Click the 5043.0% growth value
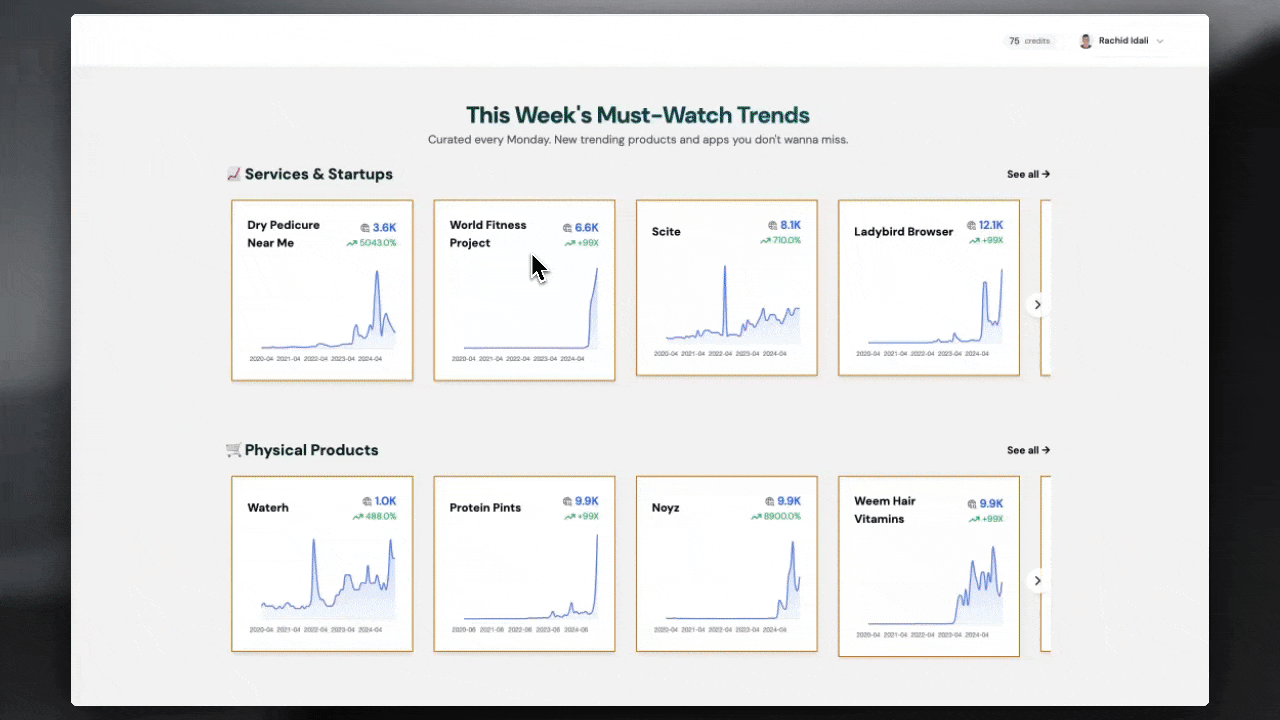The height and width of the screenshot is (720, 1280). pos(378,243)
